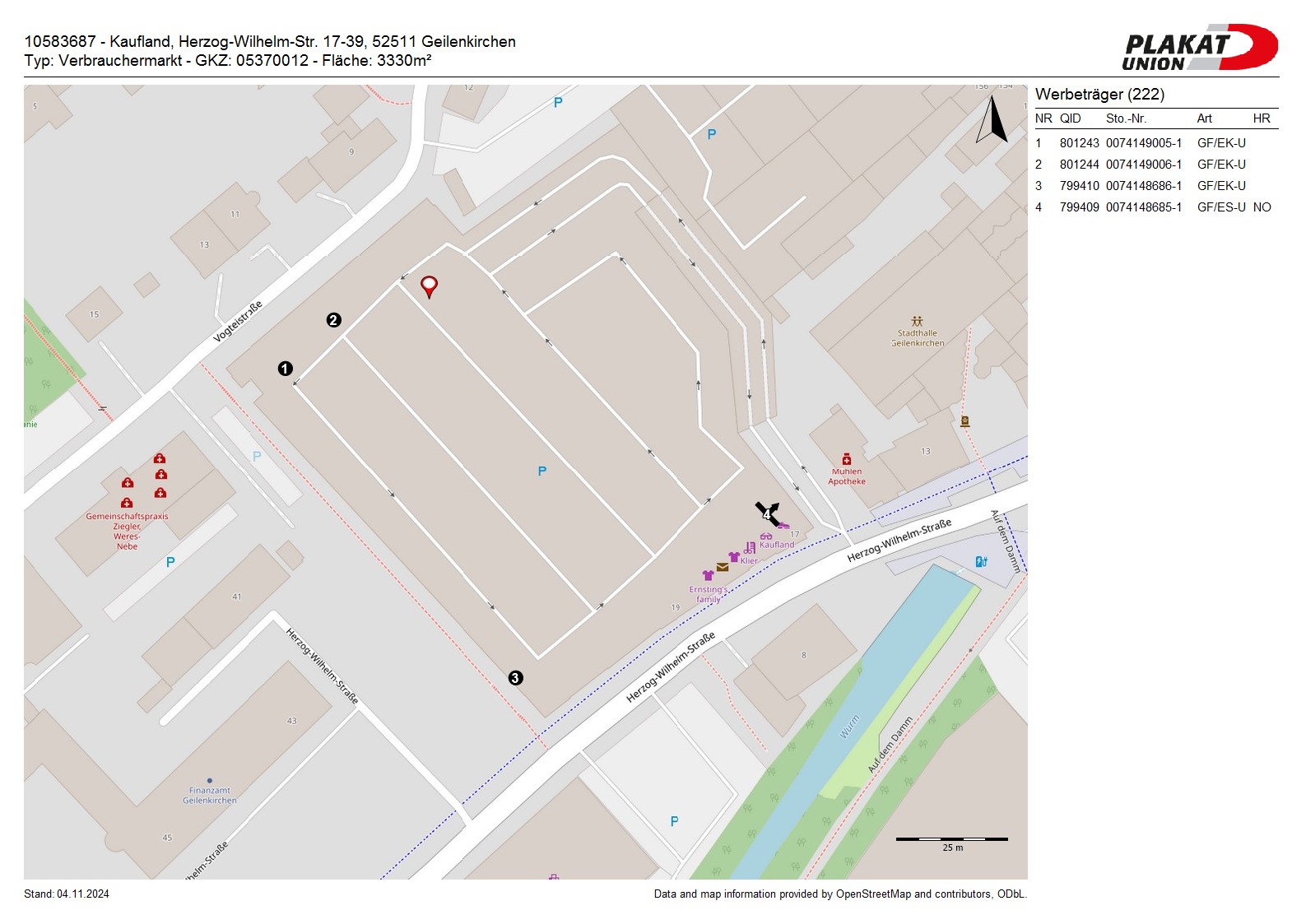Select billboard marker number 2 on map
The image size is (1306, 924).
[333, 320]
